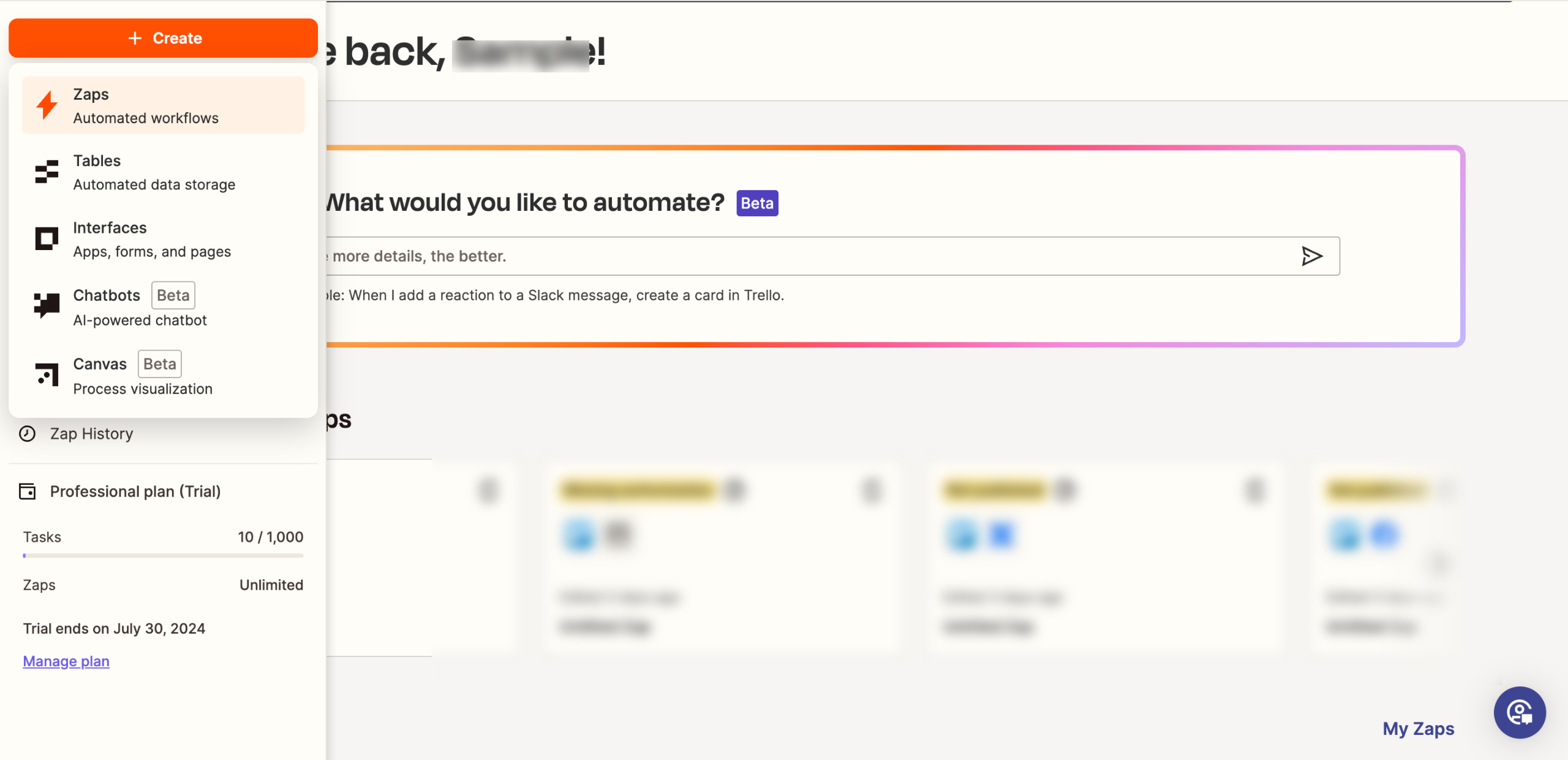
Task: Go to My Zaps link
Action: pos(1418,729)
